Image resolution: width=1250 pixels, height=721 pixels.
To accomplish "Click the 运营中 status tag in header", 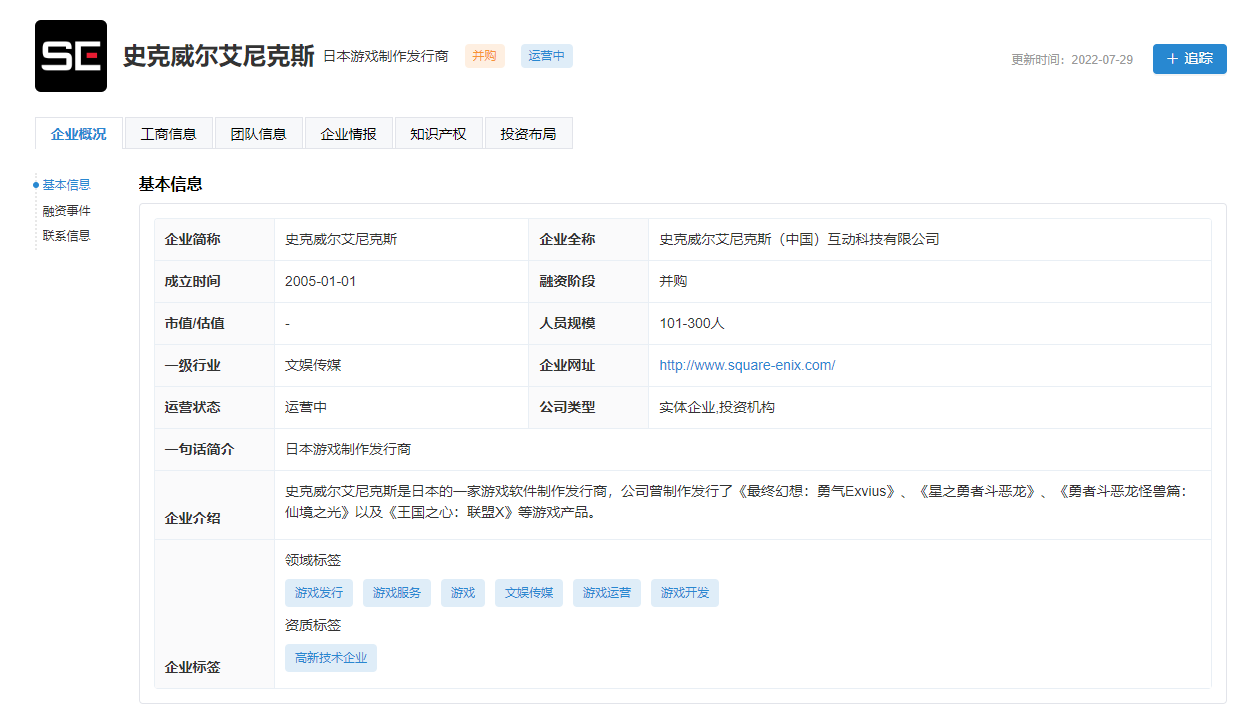I will [x=547, y=56].
